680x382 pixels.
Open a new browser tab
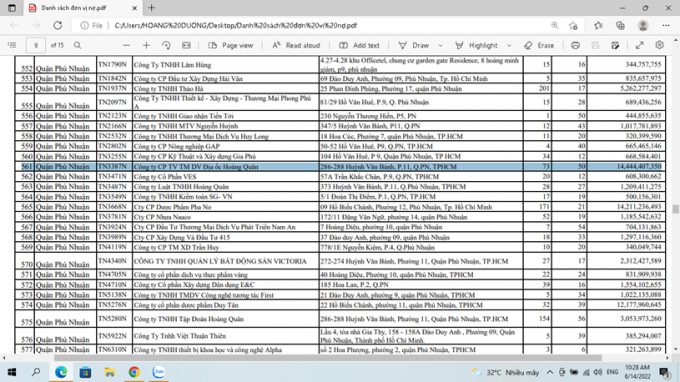click(x=151, y=8)
